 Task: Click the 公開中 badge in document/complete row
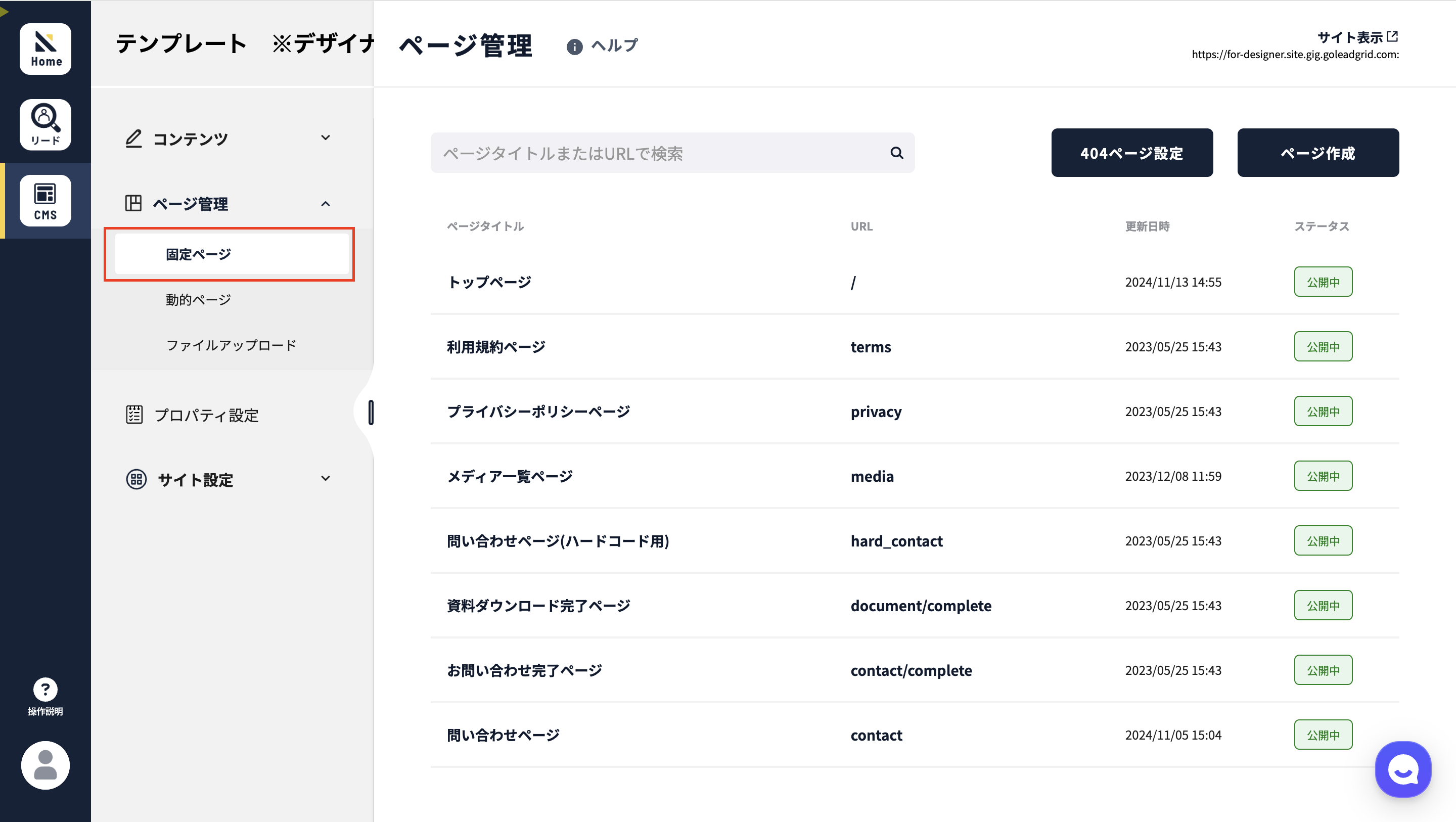point(1323,606)
